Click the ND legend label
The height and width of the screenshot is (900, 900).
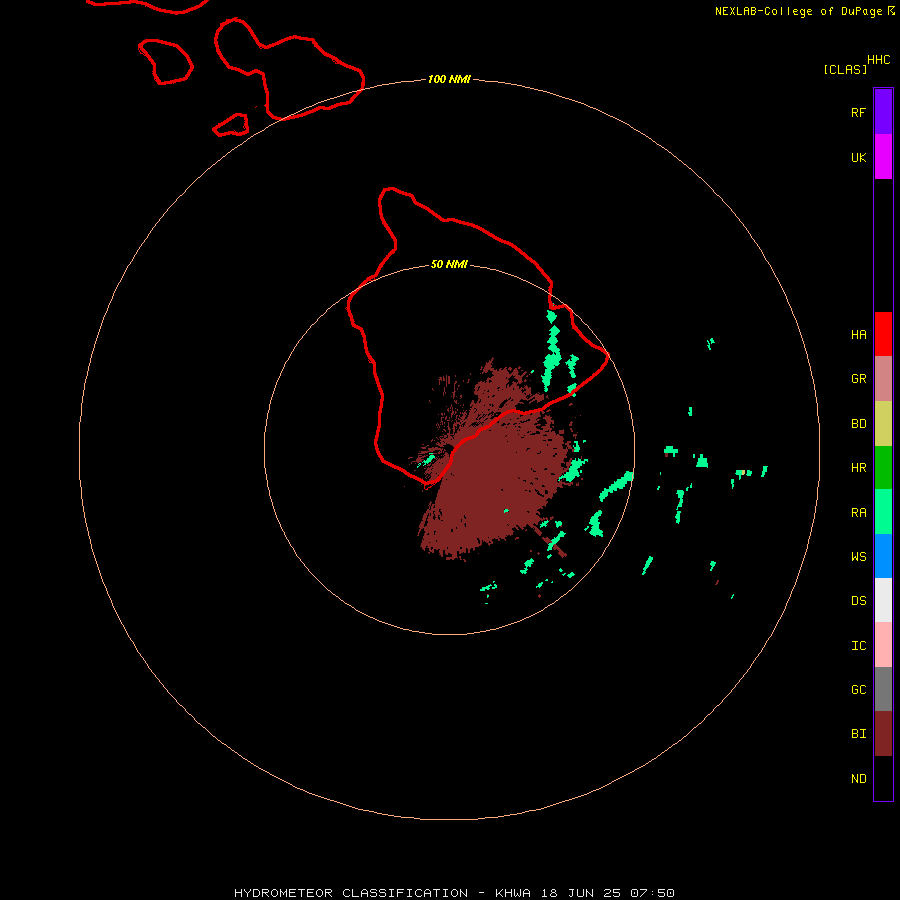(858, 779)
